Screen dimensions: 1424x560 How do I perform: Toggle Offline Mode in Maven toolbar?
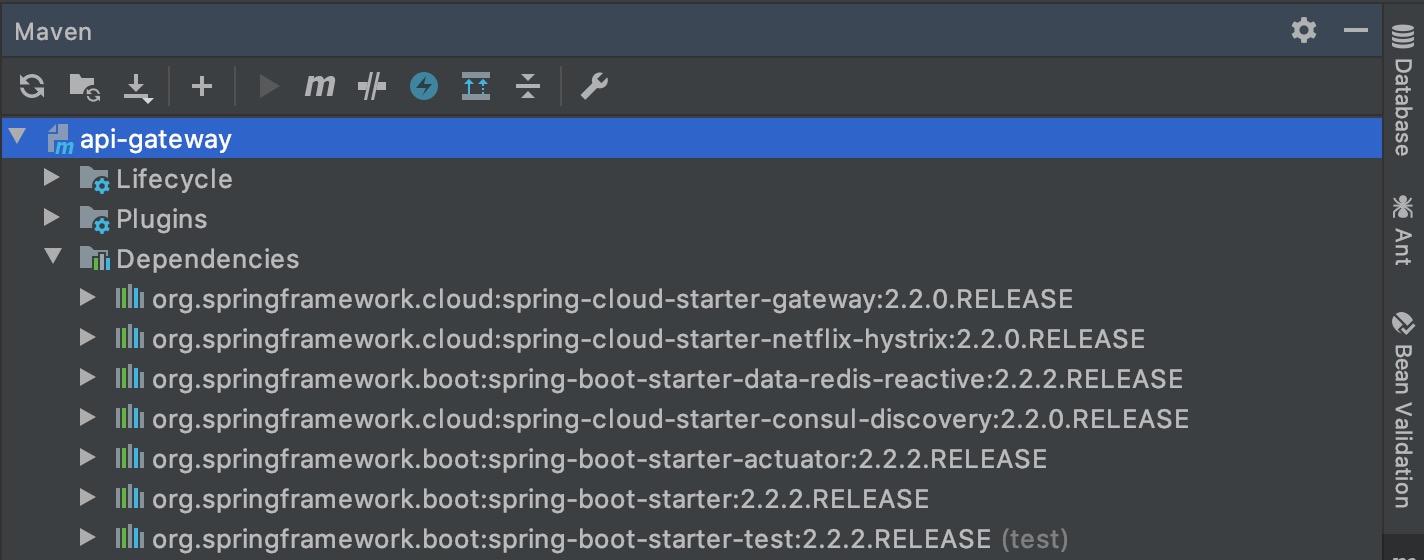pyautogui.click(x=372, y=87)
